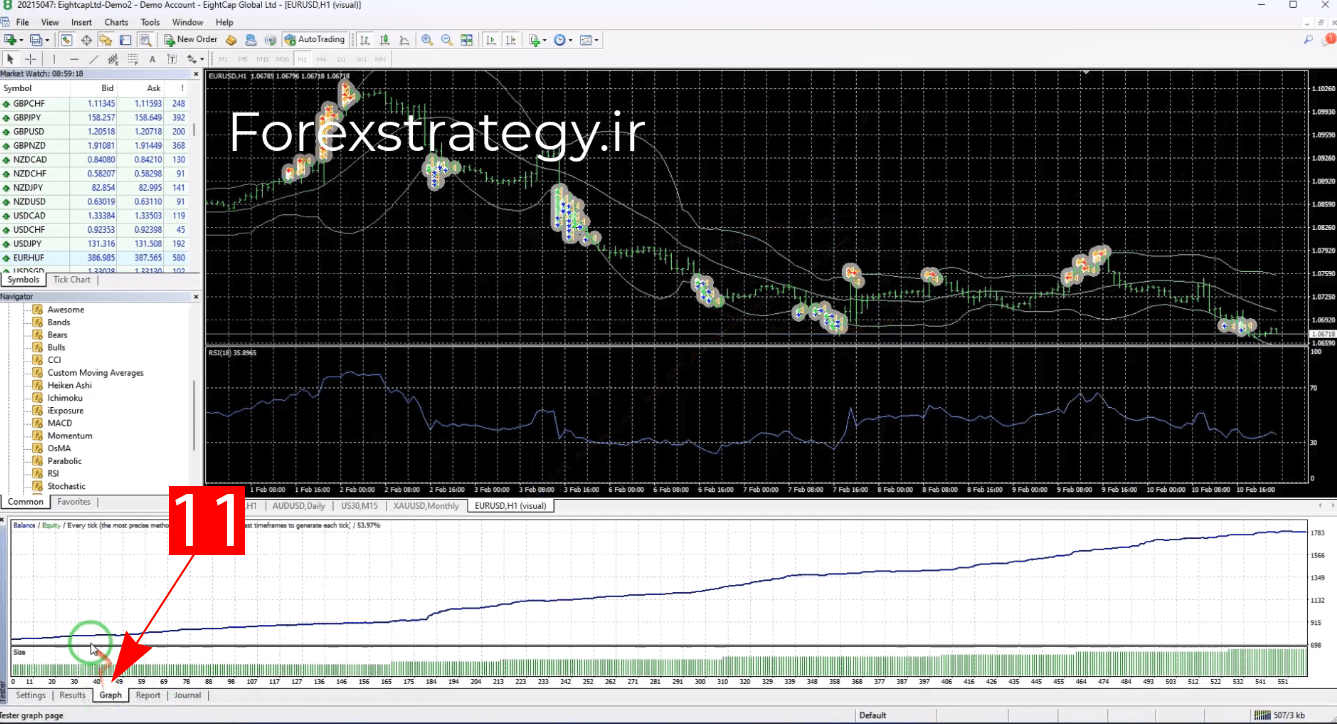
Task: Open the tester Results tab
Action: 72,695
